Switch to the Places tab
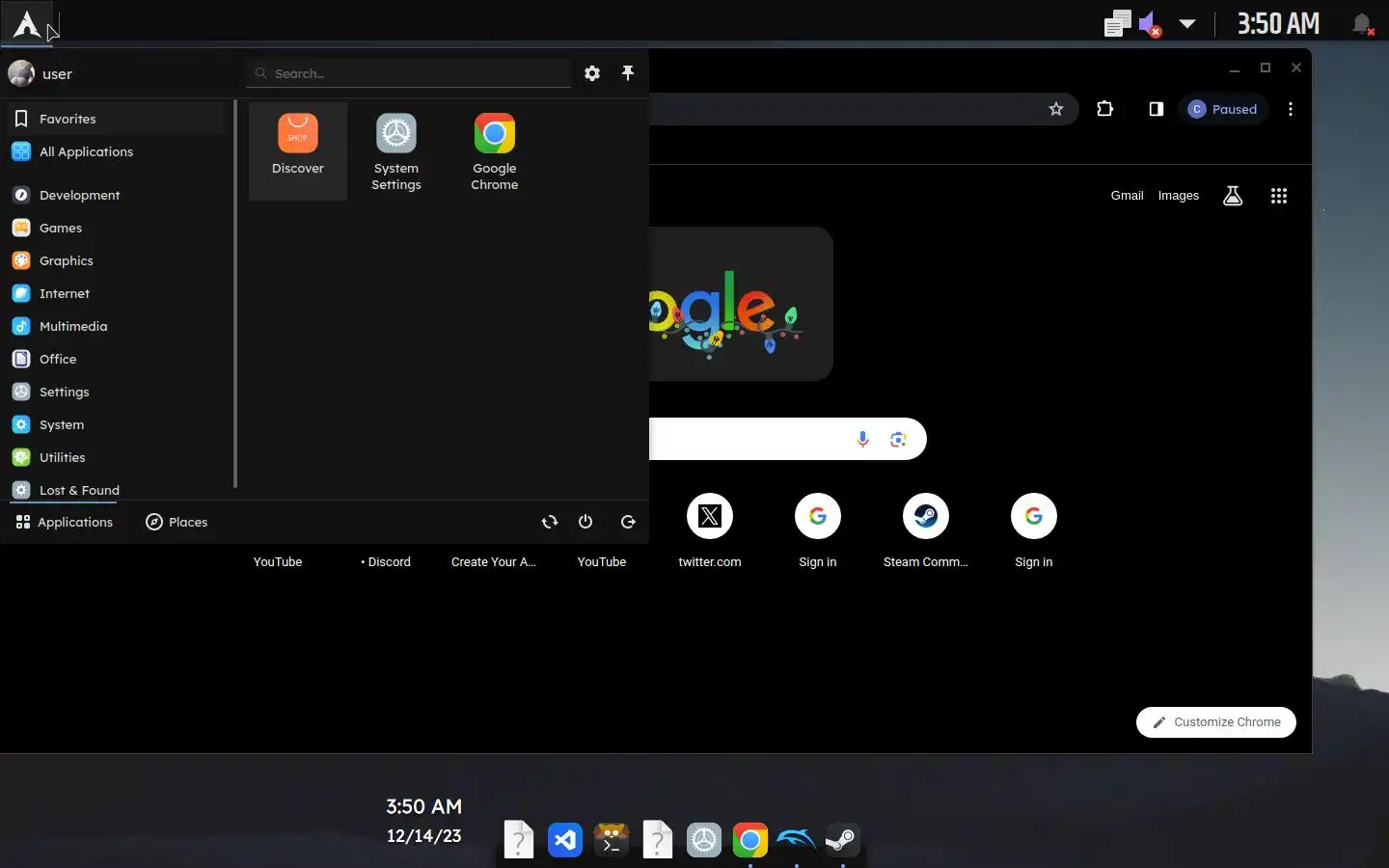 pos(177,522)
